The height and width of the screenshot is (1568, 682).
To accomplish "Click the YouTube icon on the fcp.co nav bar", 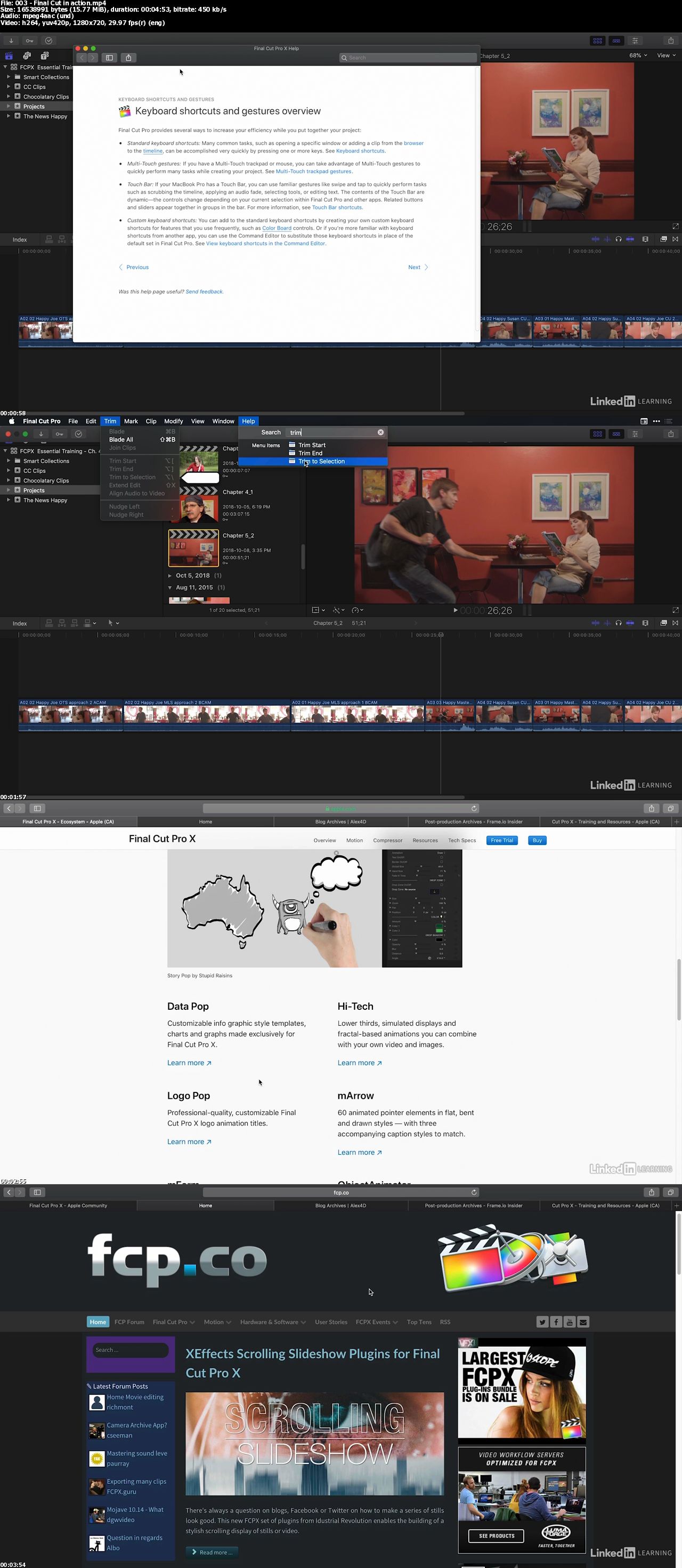I will pos(570,1322).
